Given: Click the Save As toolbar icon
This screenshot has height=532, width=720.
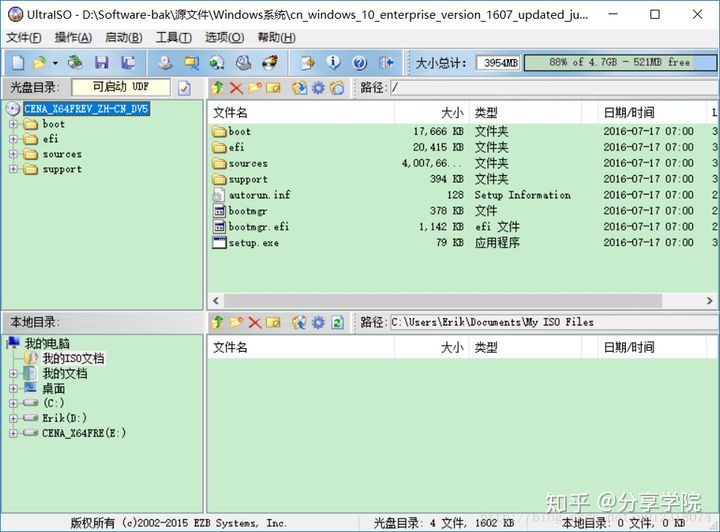Looking at the screenshot, I should pos(128,62).
